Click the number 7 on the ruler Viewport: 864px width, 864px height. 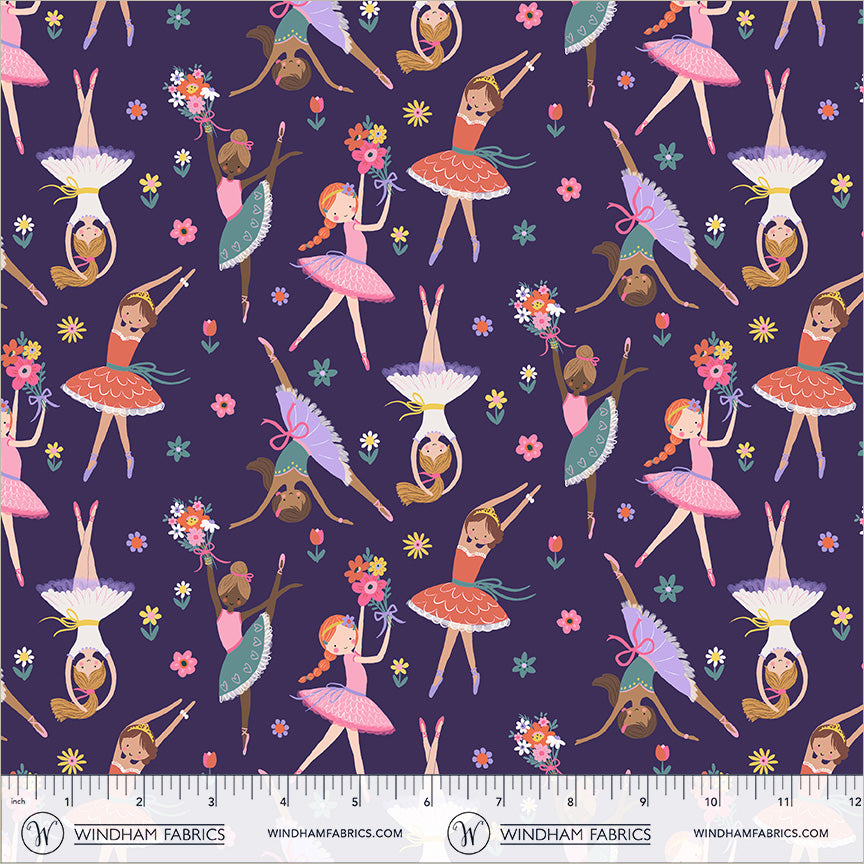tap(498, 803)
